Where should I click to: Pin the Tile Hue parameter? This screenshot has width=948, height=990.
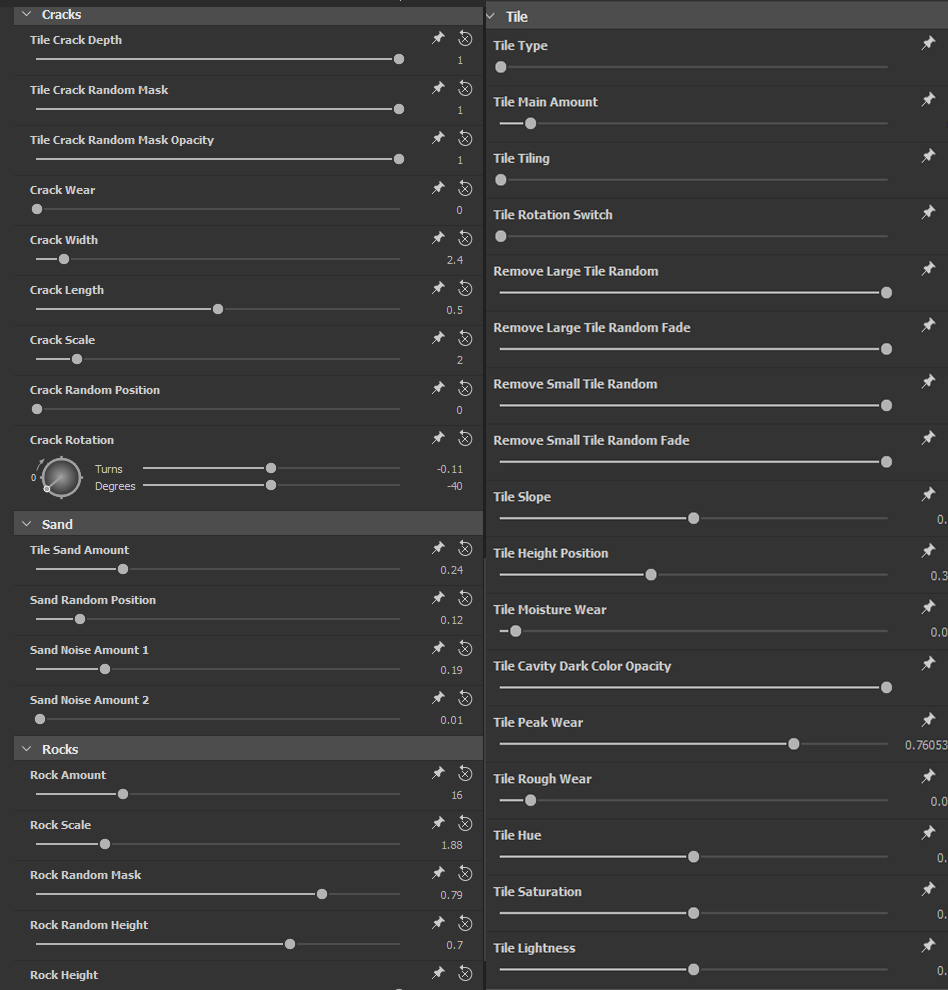click(928, 833)
